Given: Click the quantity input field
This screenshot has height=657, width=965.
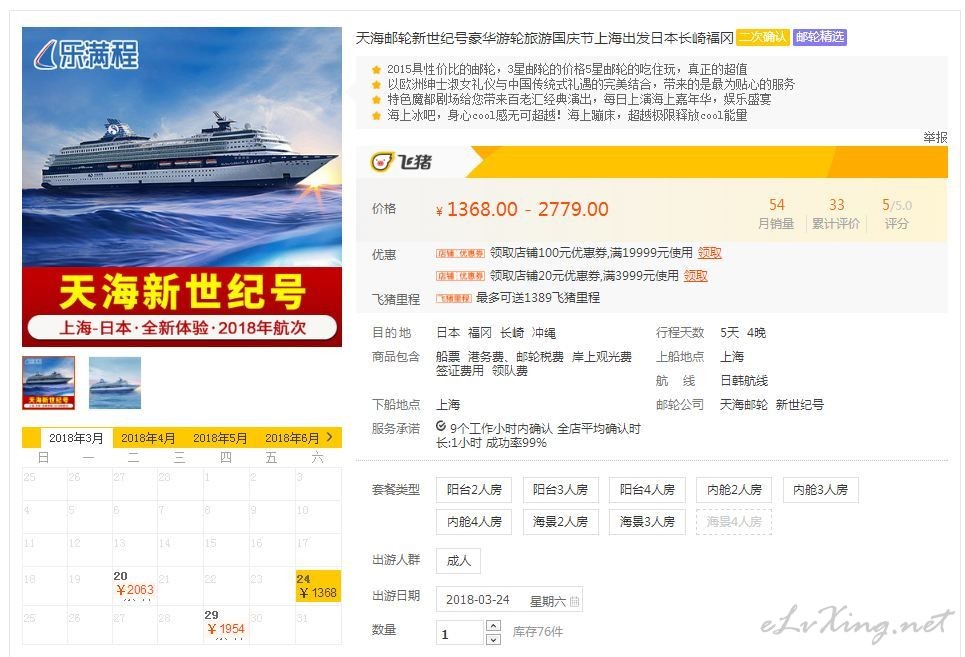Looking at the screenshot, I should (x=460, y=633).
